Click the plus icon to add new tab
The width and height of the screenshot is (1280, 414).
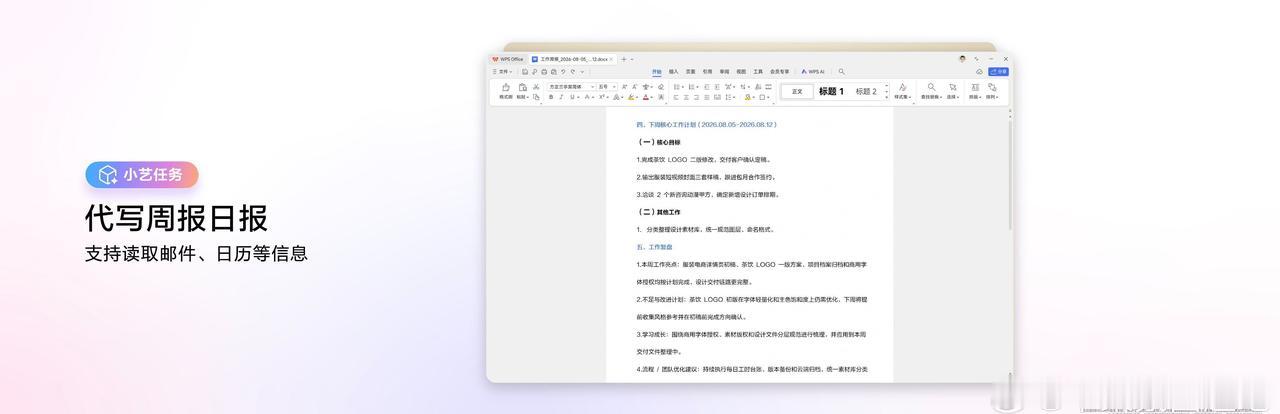click(623, 59)
